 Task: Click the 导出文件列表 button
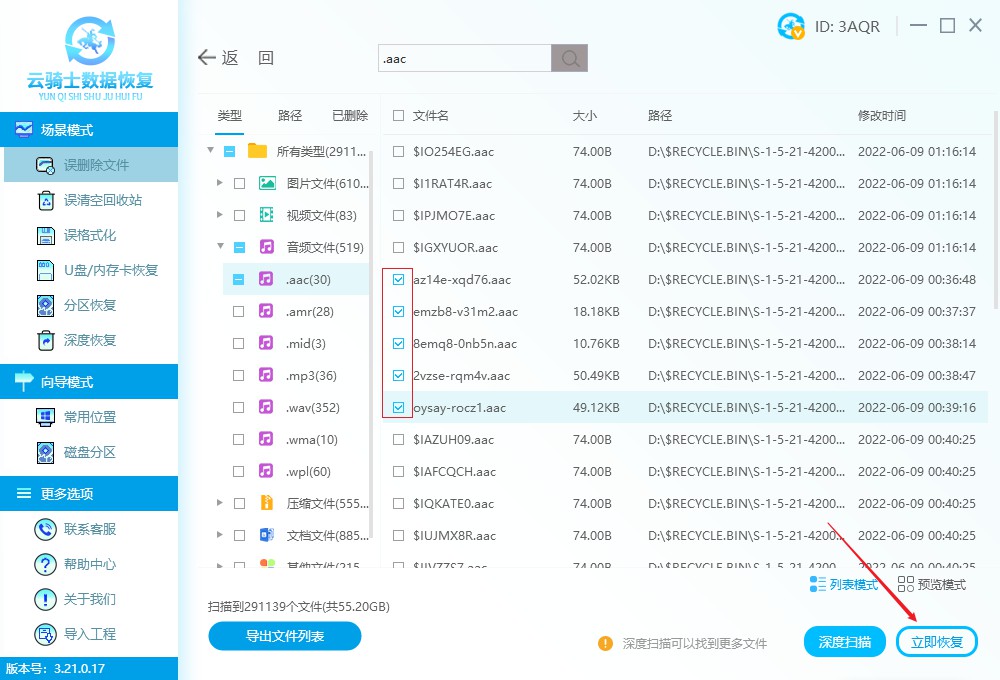[285, 635]
